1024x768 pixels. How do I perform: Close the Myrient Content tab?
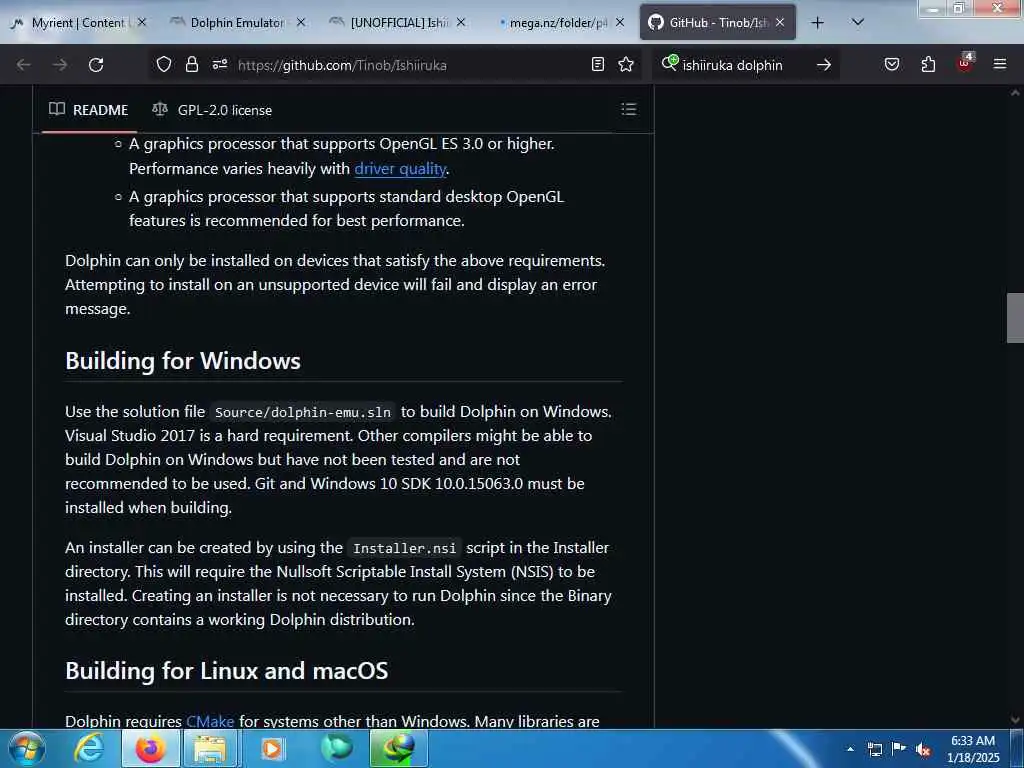tap(142, 22)
